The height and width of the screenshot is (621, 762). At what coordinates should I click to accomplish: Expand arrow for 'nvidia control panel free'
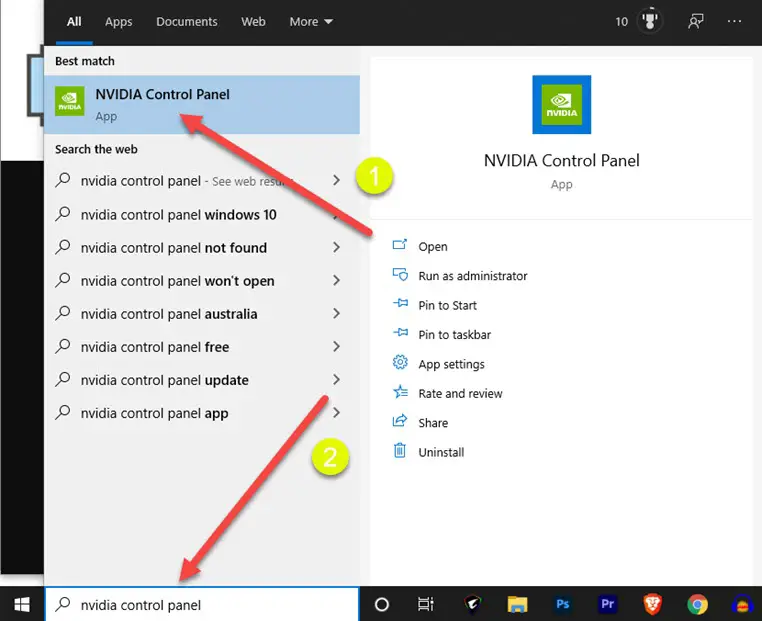tap(336, 346)
